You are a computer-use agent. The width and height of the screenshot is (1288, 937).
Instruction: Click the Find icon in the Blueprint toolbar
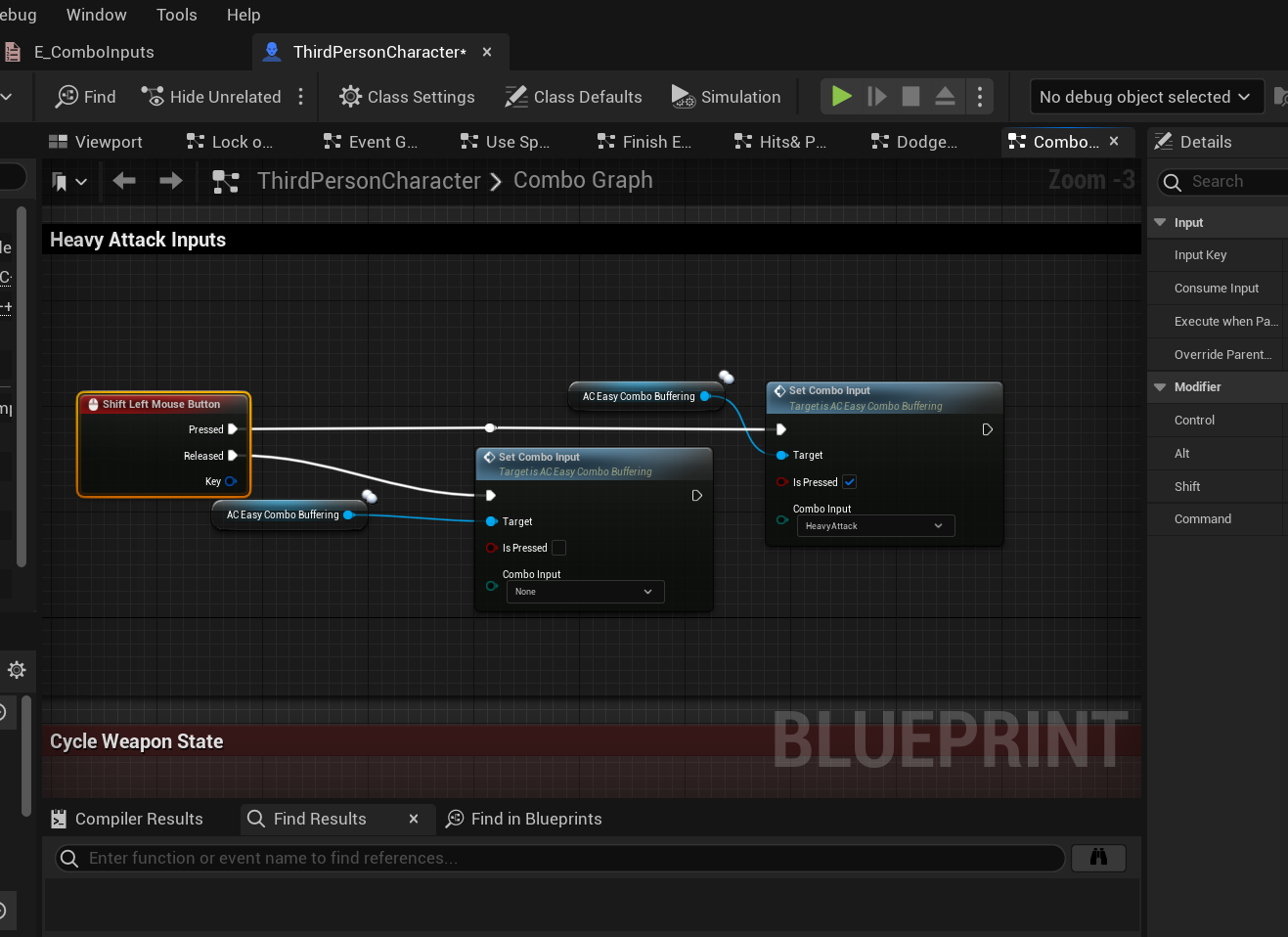click(x=85, y=96)
